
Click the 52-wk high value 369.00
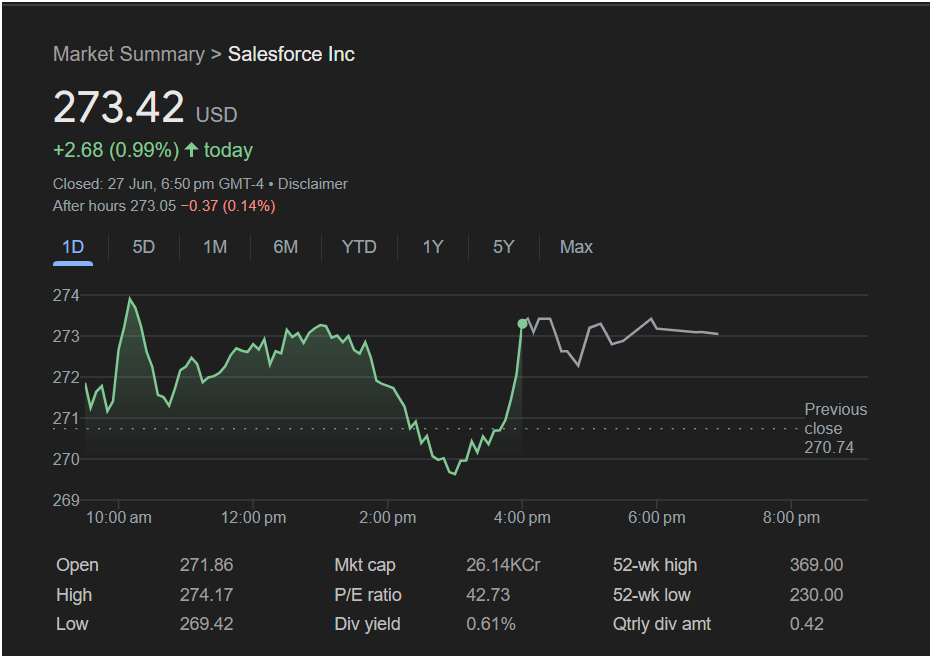[x=816, y=565]
